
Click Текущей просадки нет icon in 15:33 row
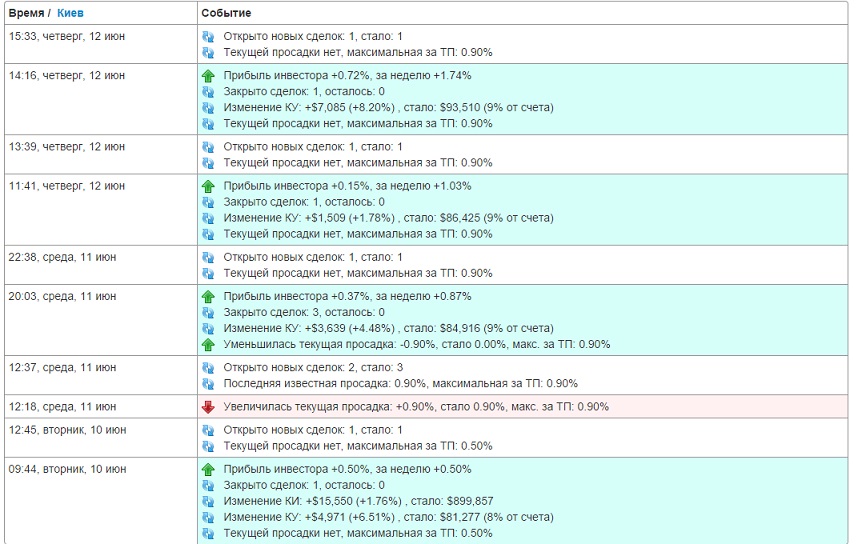tap(208, 53)
